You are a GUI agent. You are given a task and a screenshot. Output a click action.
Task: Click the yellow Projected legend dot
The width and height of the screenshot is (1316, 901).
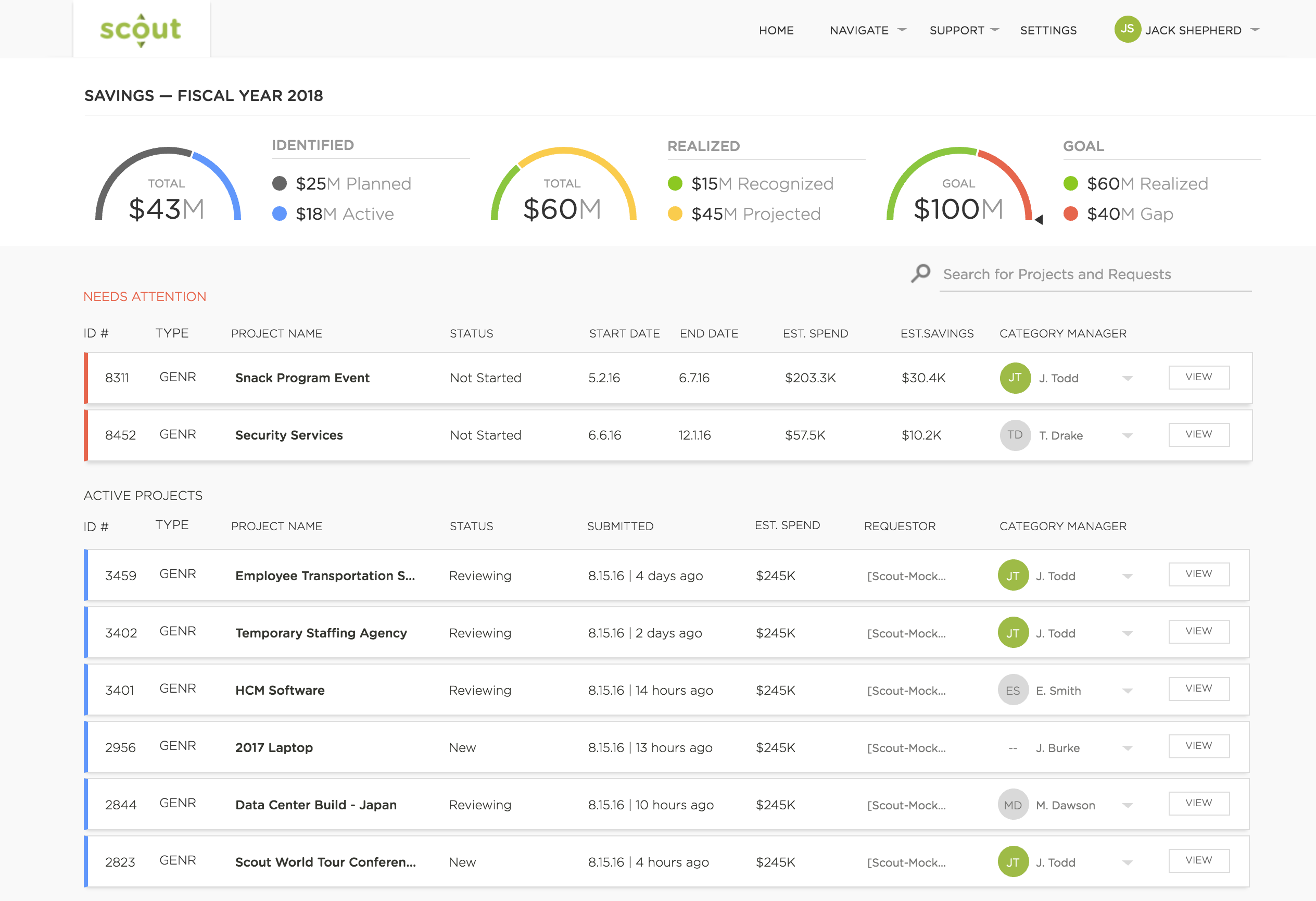(x=675, y=214)
